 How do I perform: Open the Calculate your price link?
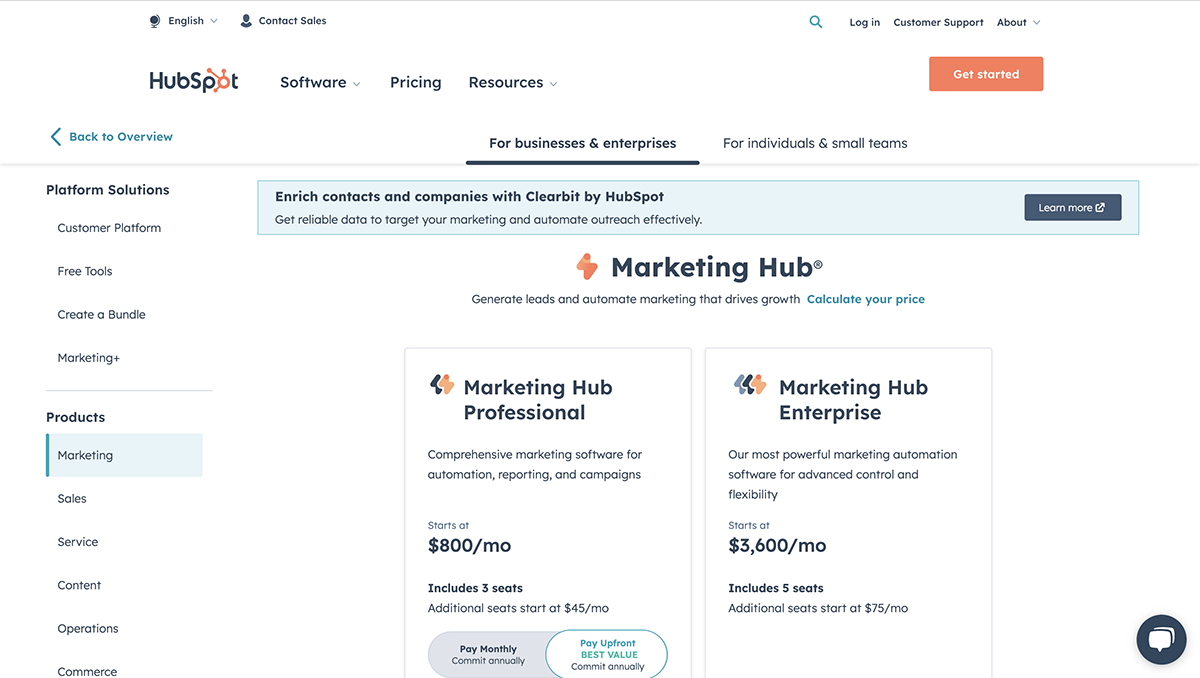865,299
